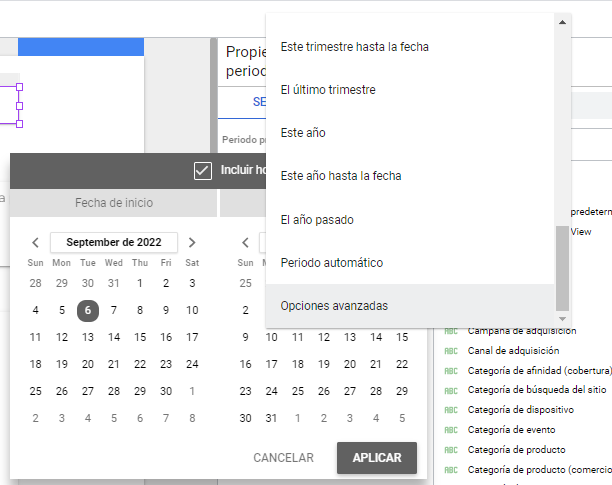Click ABC icon beside Categoría de producto

pyautogui.click(x=450, y=449)
